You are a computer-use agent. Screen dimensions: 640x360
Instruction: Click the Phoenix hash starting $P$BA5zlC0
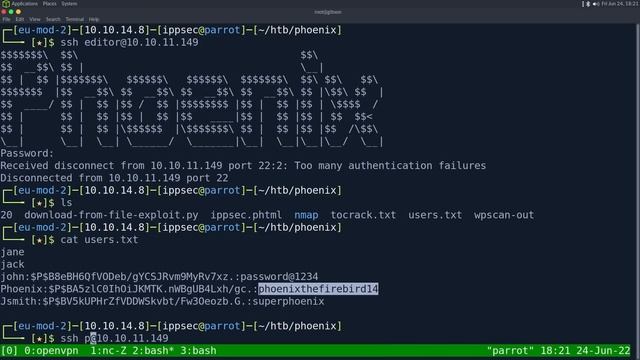[150, 289]
